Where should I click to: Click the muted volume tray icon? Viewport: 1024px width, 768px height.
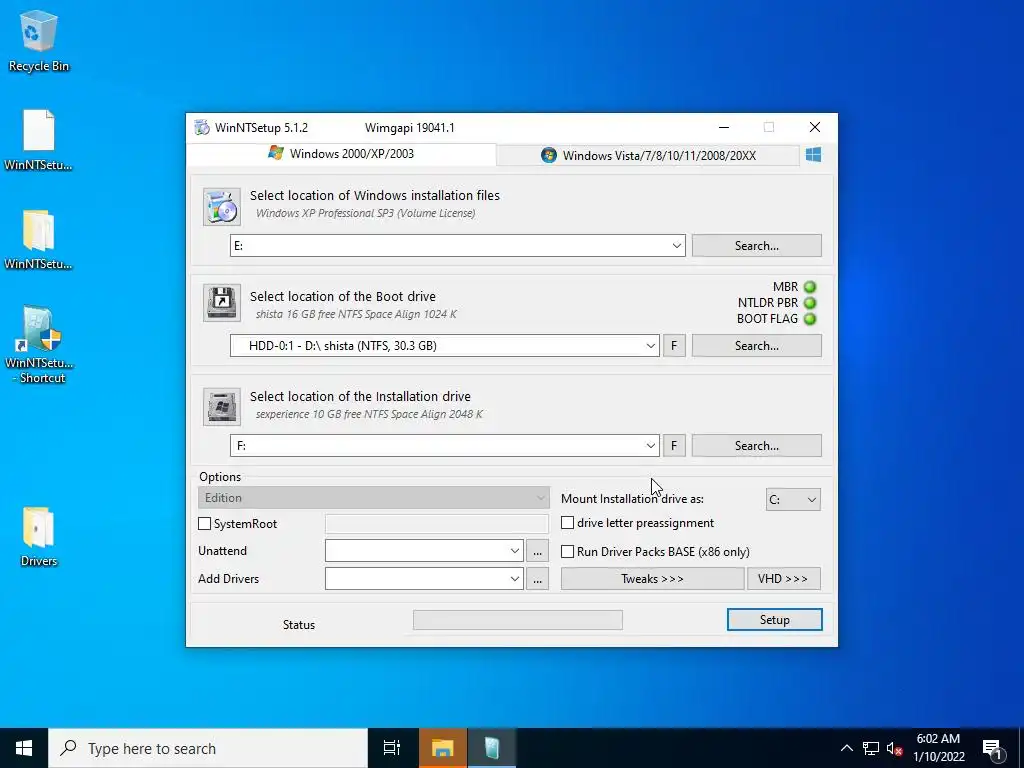point(894,748)
